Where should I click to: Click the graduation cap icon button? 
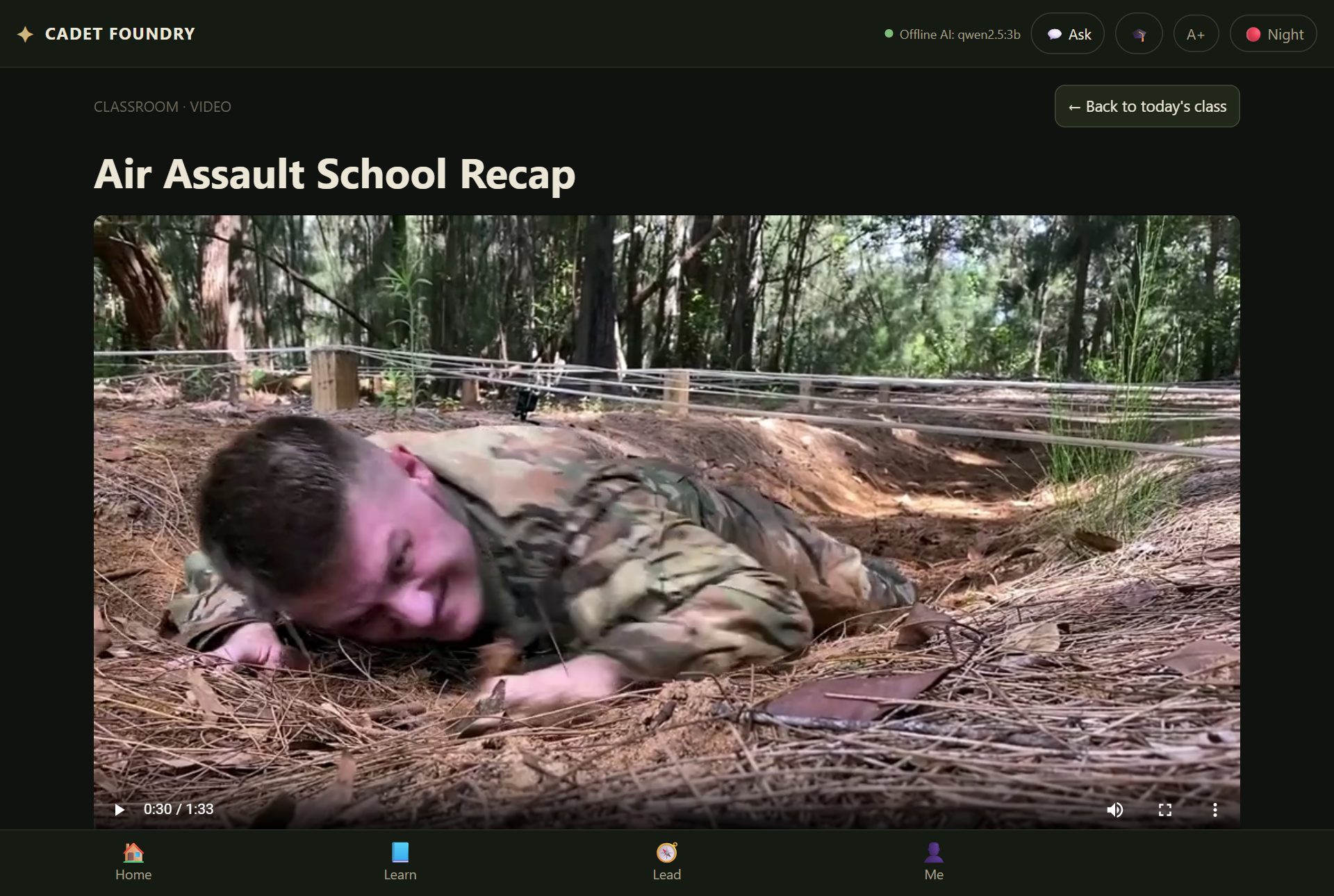coord(1139,34)
